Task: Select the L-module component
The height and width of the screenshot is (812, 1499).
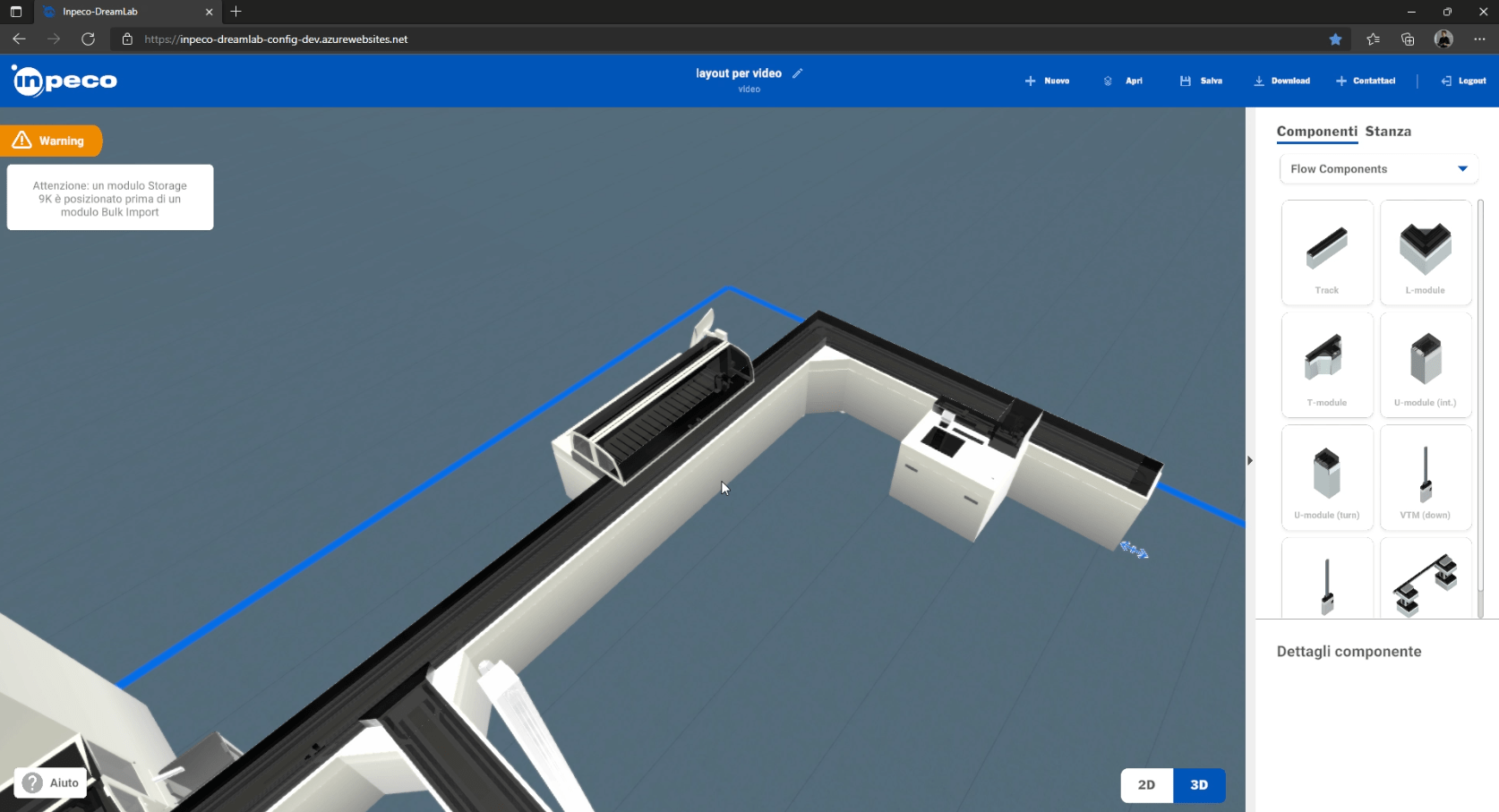Action: [x=1425, y=252]
